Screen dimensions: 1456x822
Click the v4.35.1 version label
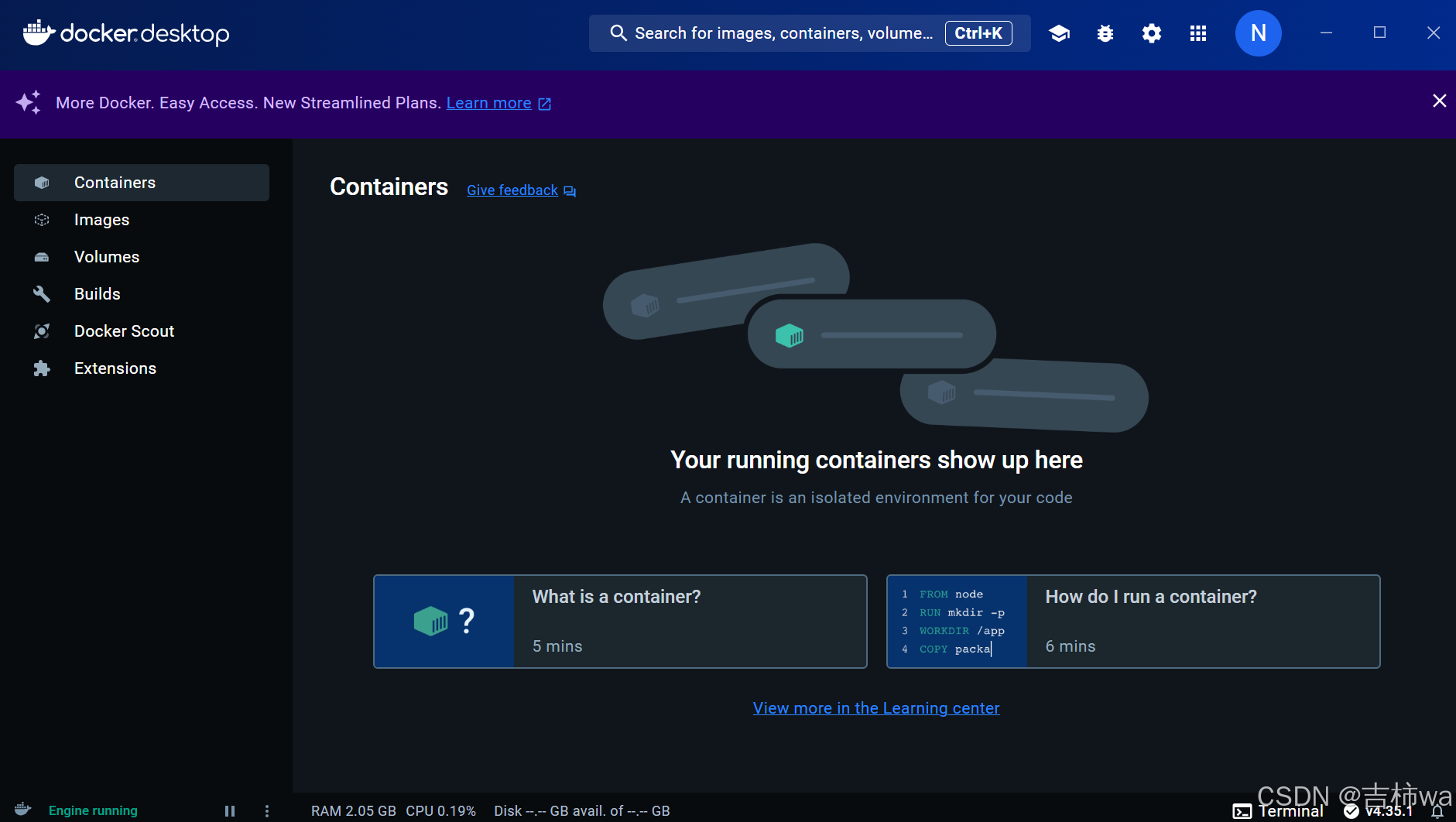coord(1389,811)
